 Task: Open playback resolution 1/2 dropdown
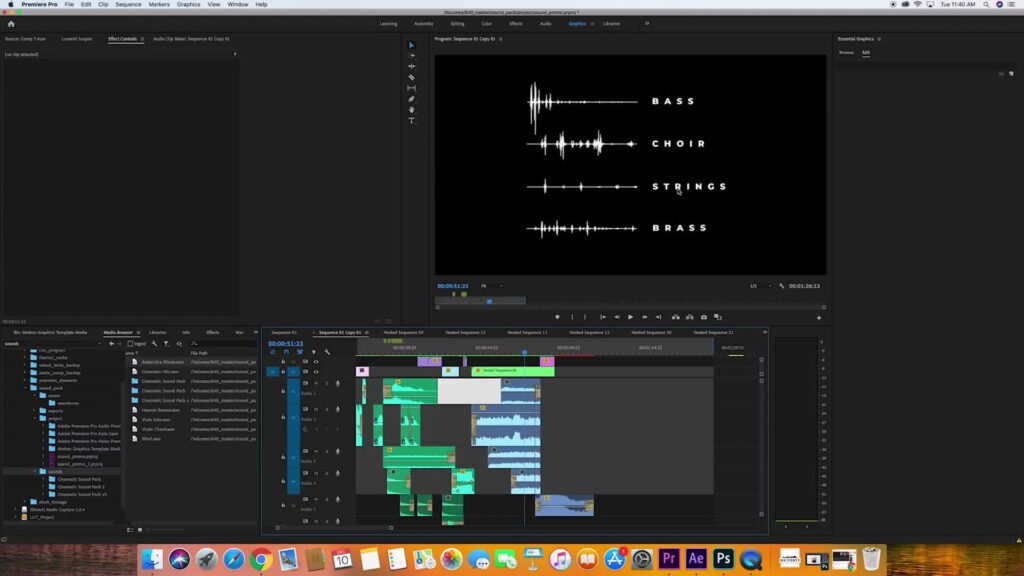tap(760, 286)
